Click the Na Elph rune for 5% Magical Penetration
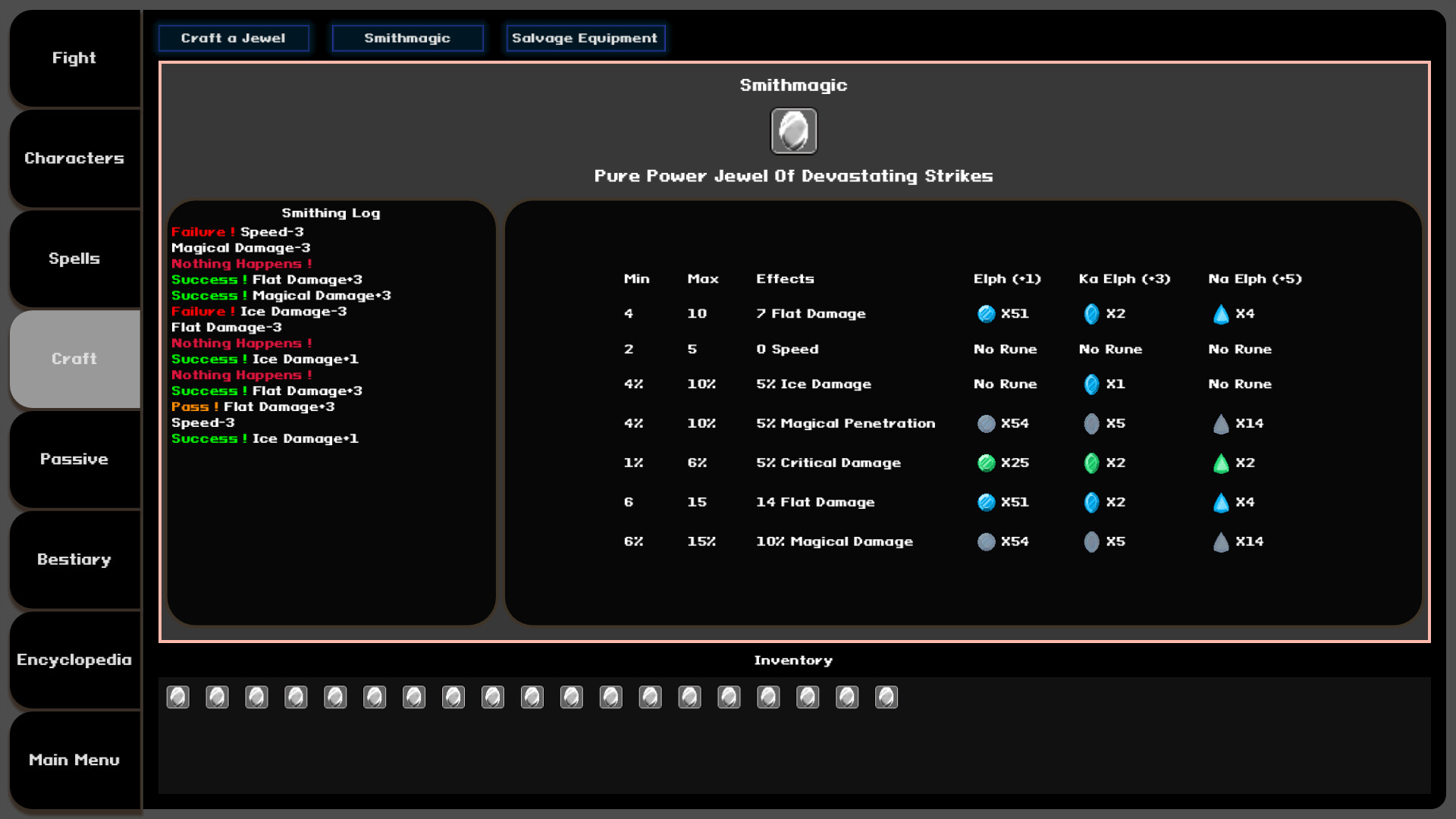This screenshot has width=1456, height=819. (1220, 423)
